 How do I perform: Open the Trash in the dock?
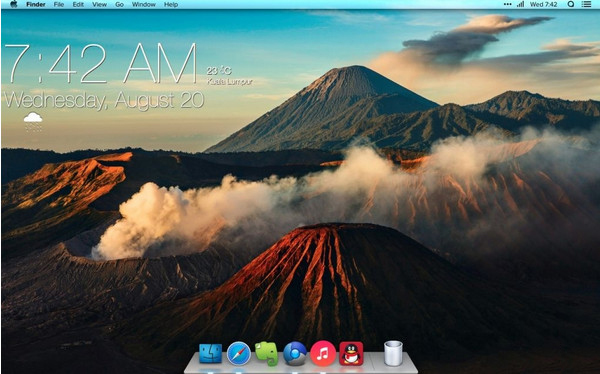coord(393,353)
